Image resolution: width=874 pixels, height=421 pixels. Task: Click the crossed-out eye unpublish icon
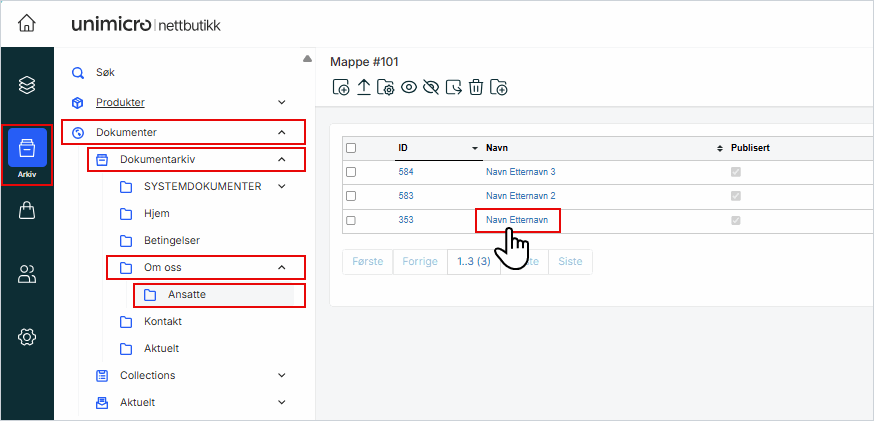[431, 88]
